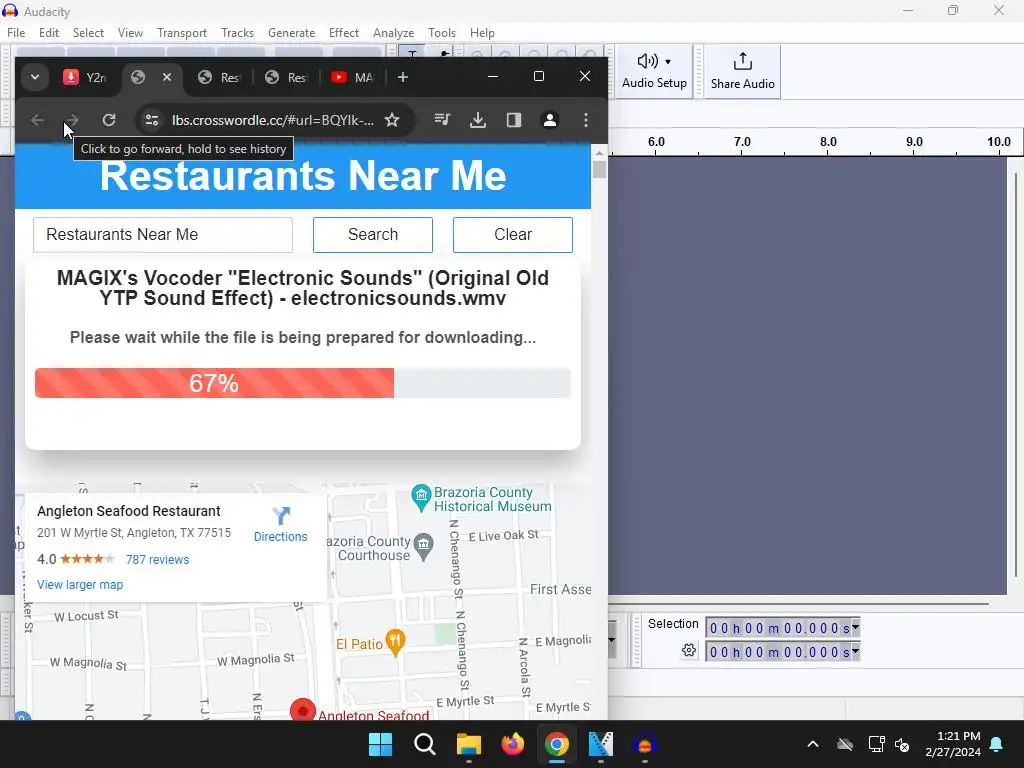Toggle Chrome side panel
Viewport: 1024px width, 768px height.
coord(514,120)
